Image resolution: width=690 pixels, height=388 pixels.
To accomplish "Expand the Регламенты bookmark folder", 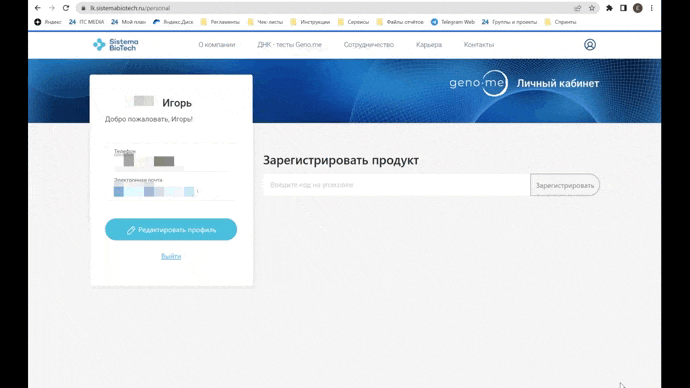I will tap(220, 22).
